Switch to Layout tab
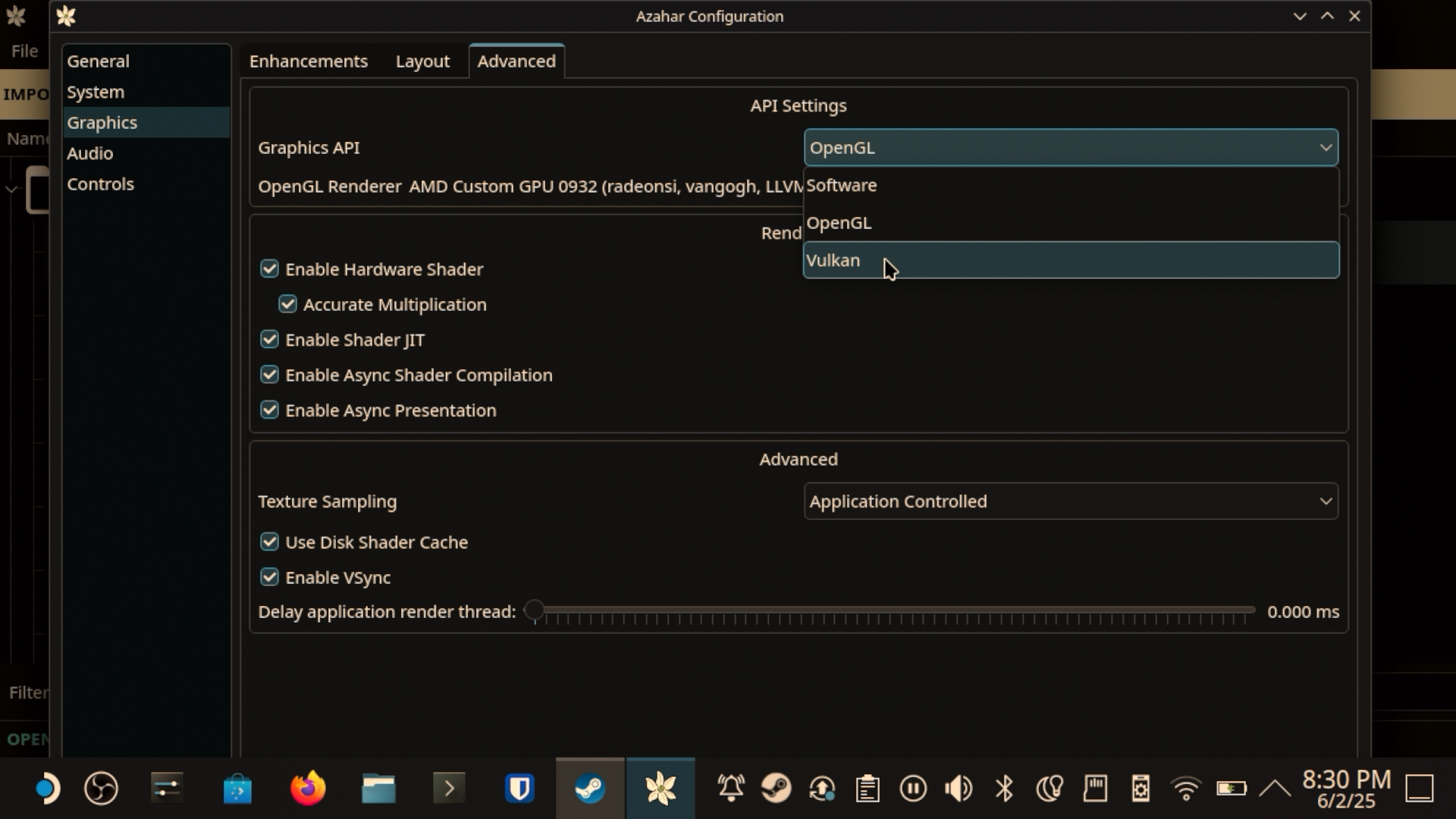1456x819 pixels. (422, 61)
